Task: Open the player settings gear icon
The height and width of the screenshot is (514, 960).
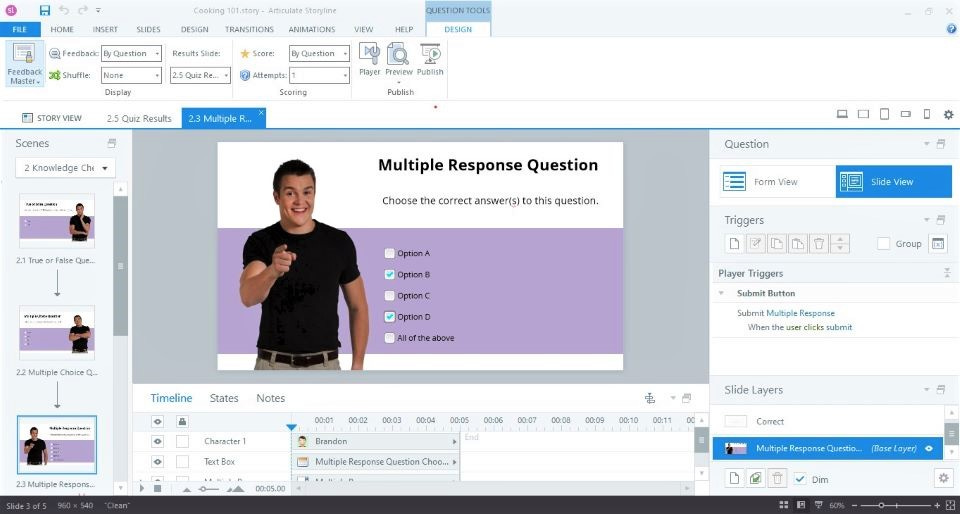Action: (948, 114)
